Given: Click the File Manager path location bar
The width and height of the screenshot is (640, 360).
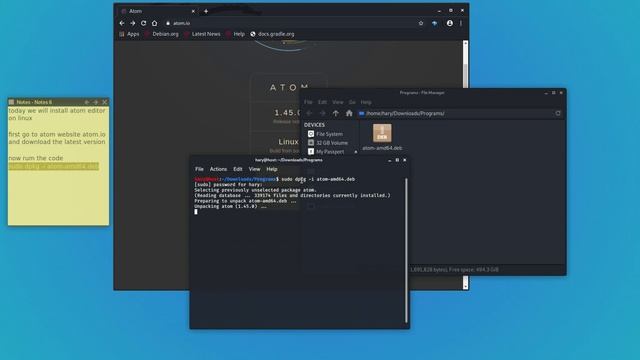Looking at the screenshot, I should pos(455,113).
